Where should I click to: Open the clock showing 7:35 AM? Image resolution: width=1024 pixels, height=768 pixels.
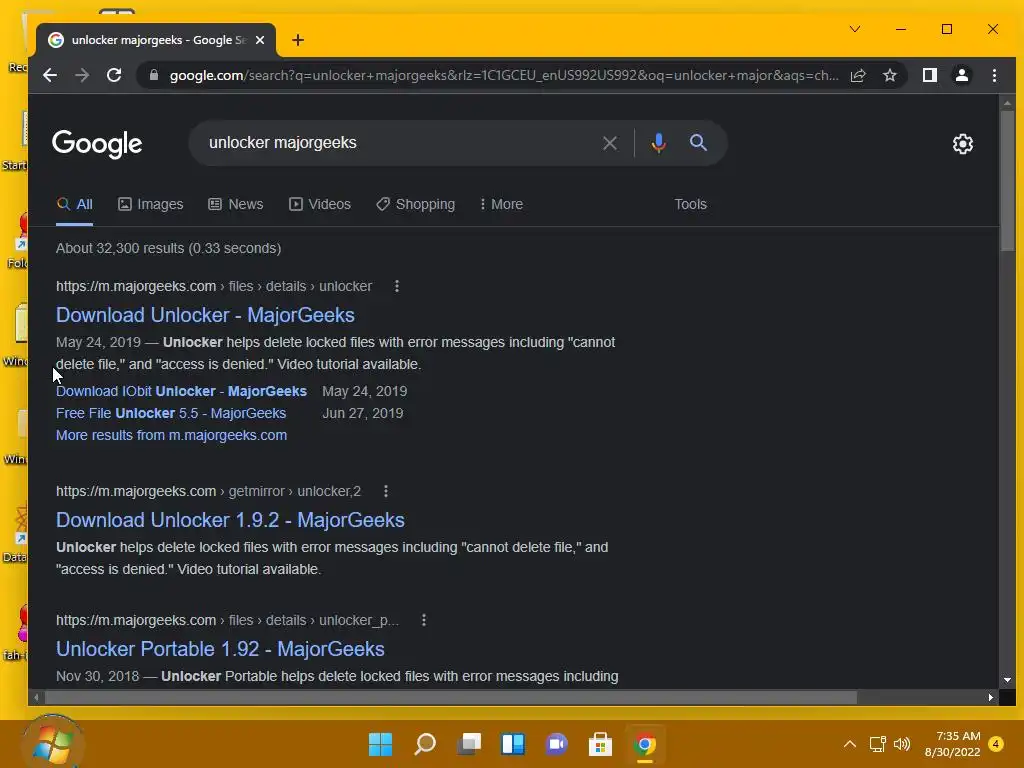point(953,744)
